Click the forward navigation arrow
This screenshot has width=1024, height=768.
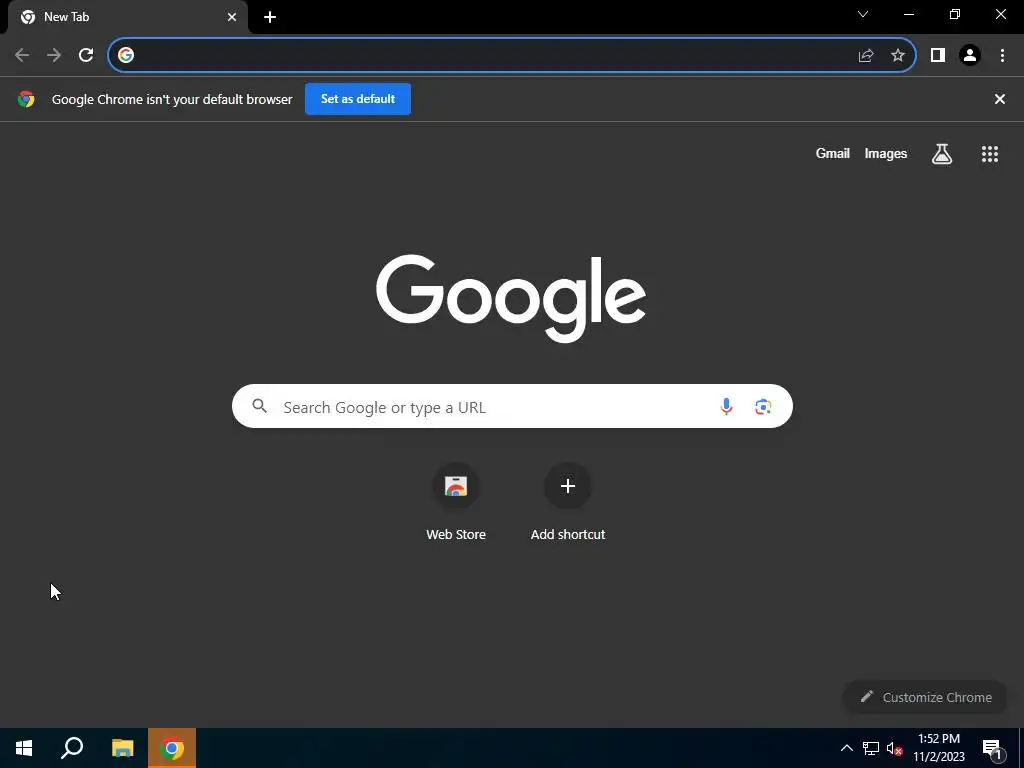[54, 55]
